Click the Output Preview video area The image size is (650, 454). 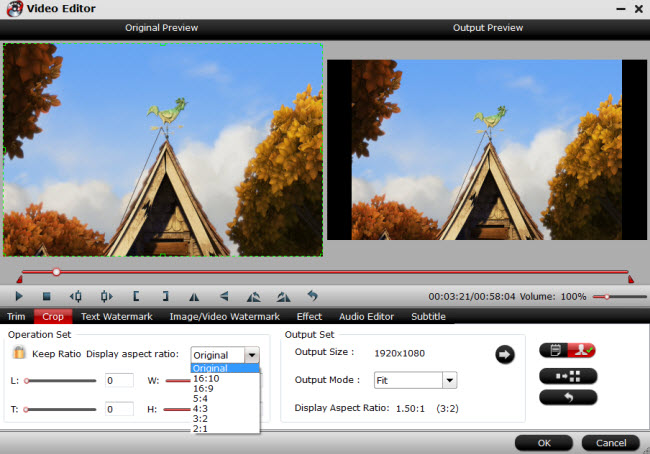pos(487,150)
